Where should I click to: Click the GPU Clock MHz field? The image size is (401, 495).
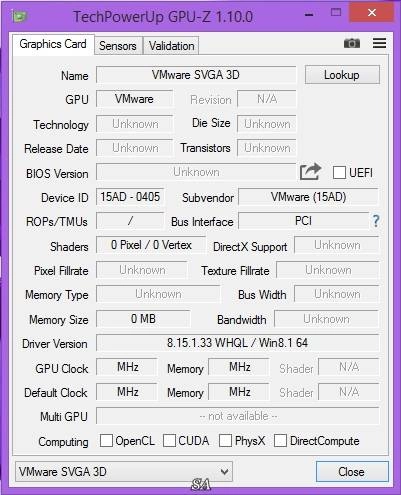point(127,367)
